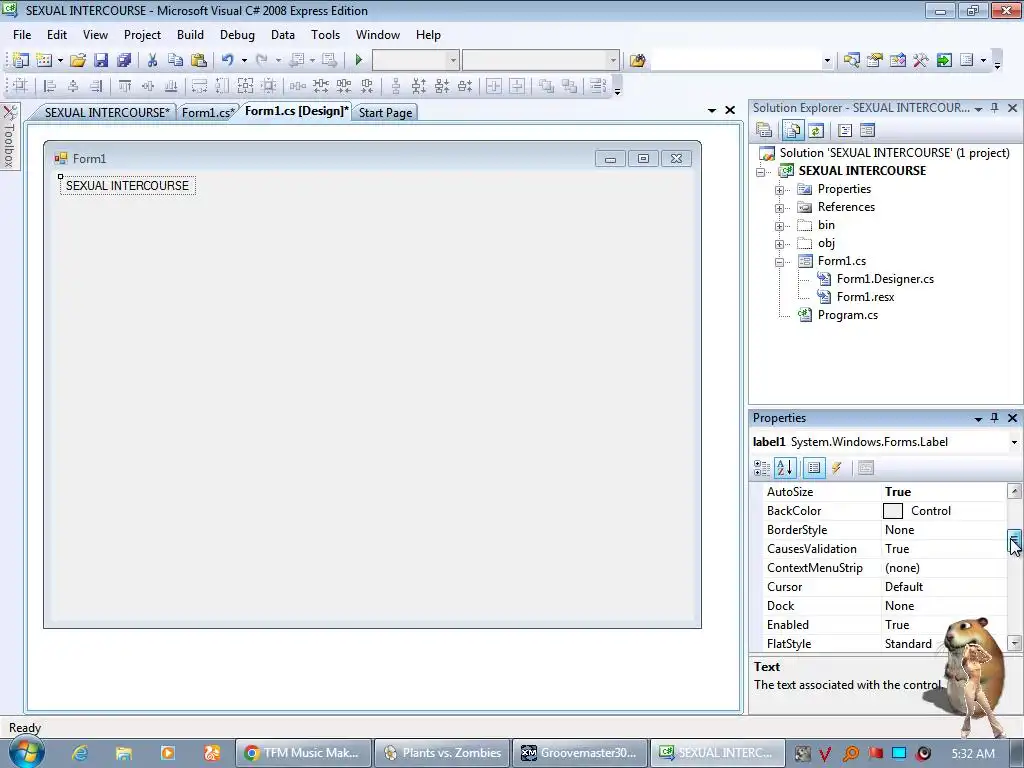Open the Build menu
Viewport: 1024px width, 768px height.
[x=190, y=35]
